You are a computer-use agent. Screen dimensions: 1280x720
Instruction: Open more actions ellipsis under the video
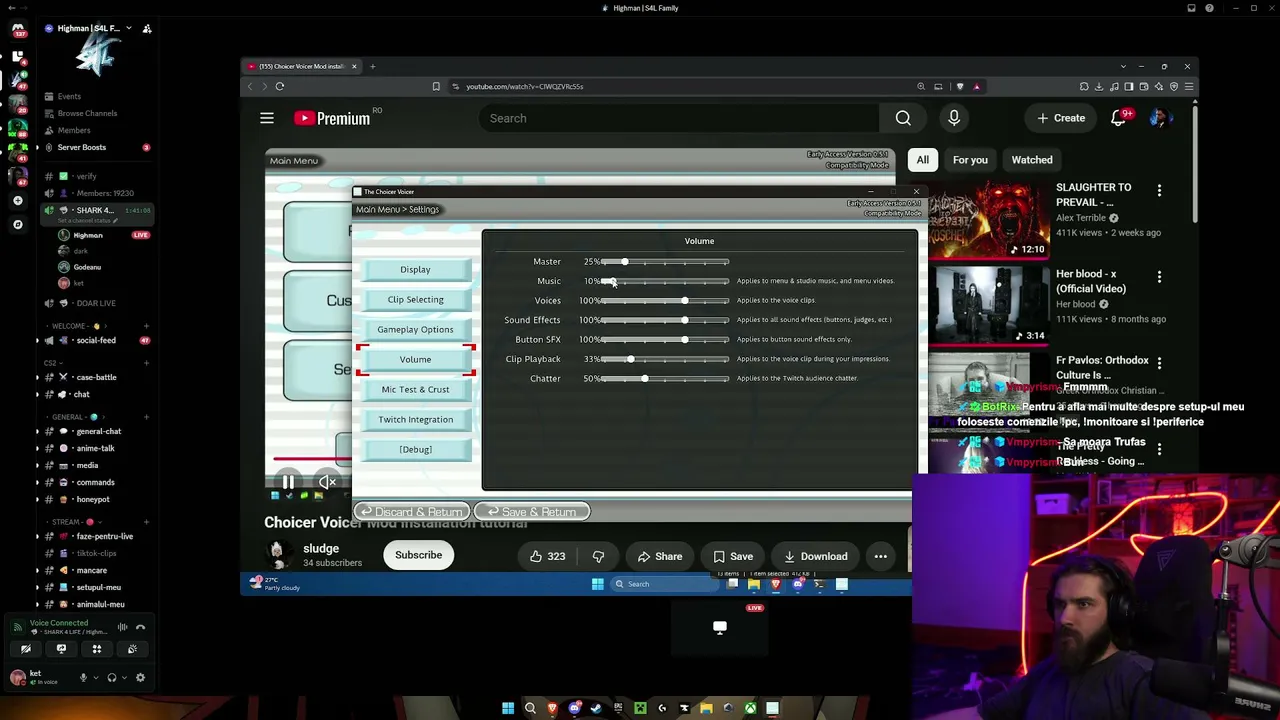(881, 556)
